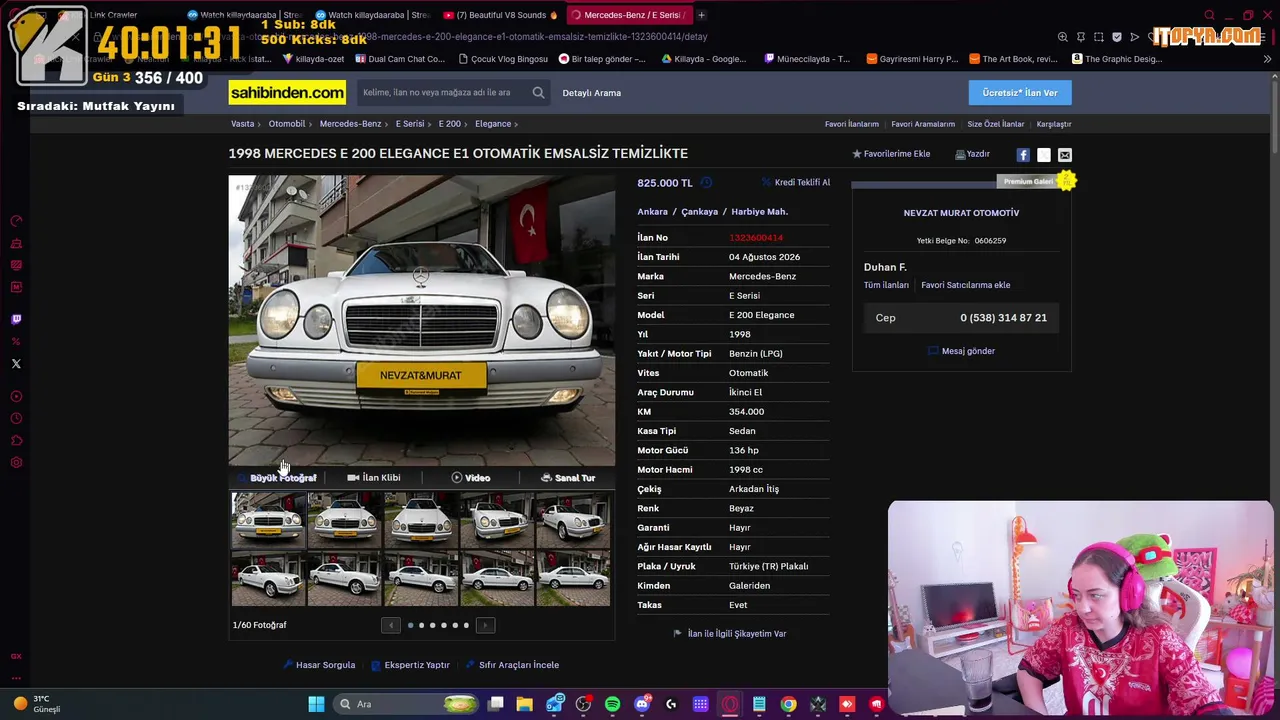Share the listing on Facebook
This screenshot has height=720, width=1280.
1023,155
